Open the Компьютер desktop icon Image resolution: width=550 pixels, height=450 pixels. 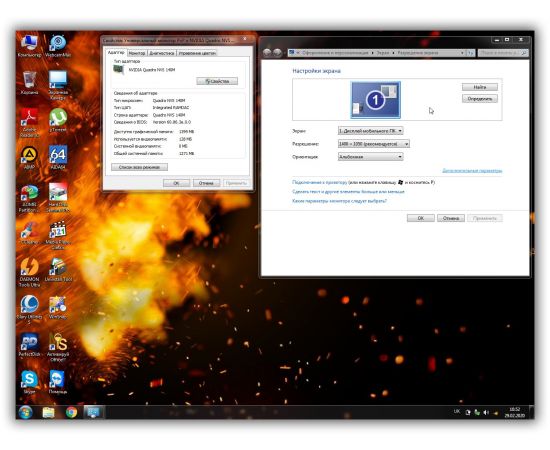tap(29, 46)
